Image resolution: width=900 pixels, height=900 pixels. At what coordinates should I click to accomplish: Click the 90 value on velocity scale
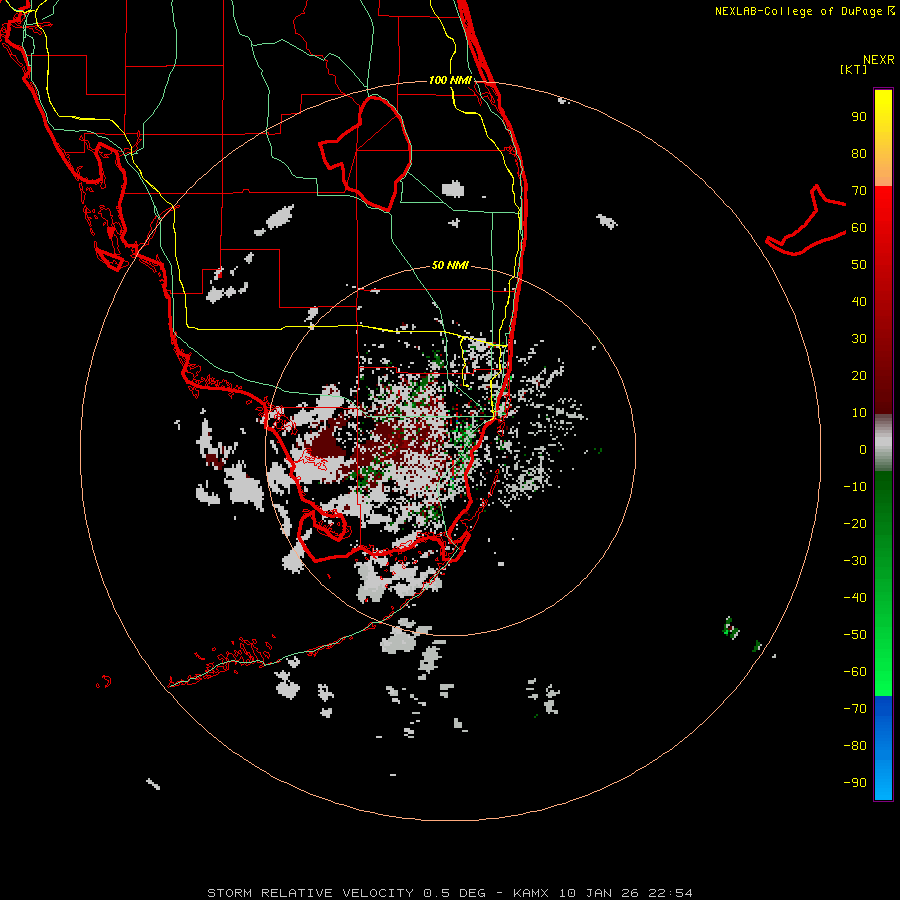point(859,117)
